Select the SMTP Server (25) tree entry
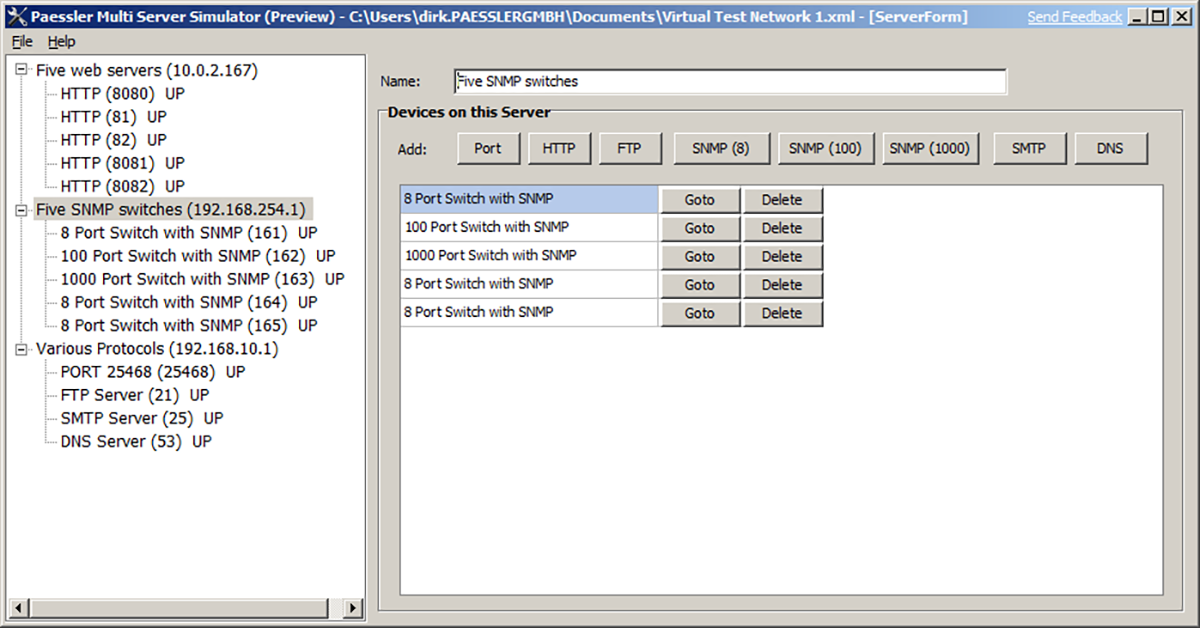 (x=142, y=418)
